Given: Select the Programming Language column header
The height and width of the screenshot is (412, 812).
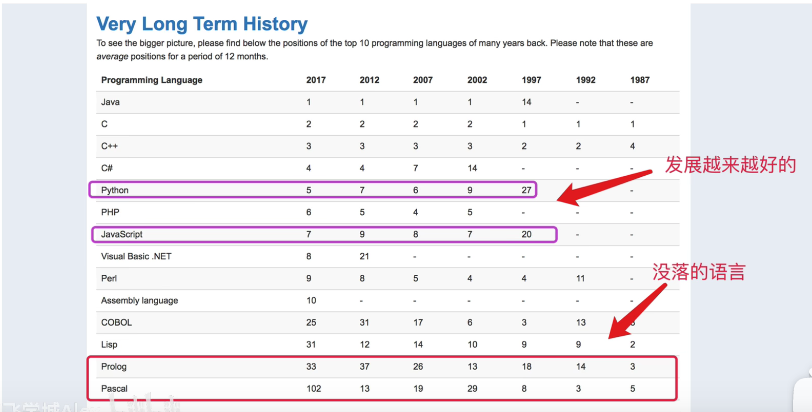Looking at the screenshot, I should (152, 80).
